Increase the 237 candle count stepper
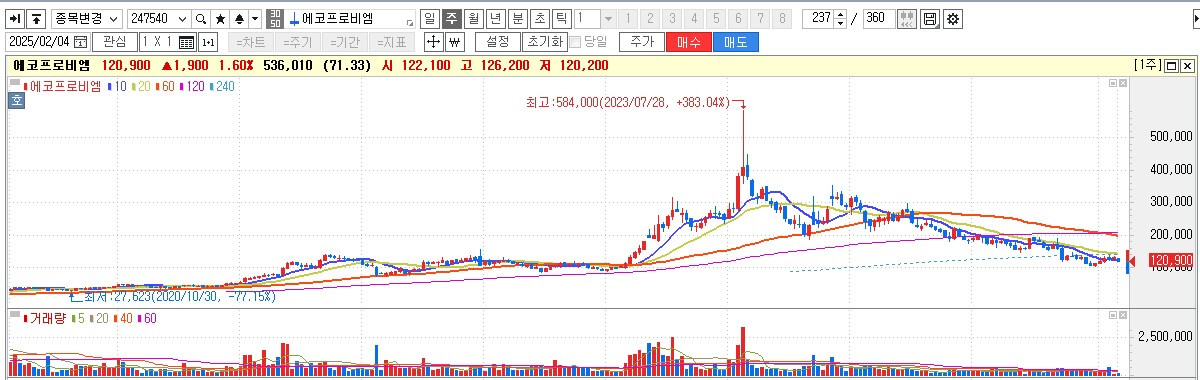The height and width of the screenshot is (380, 1200). (840, 14)
